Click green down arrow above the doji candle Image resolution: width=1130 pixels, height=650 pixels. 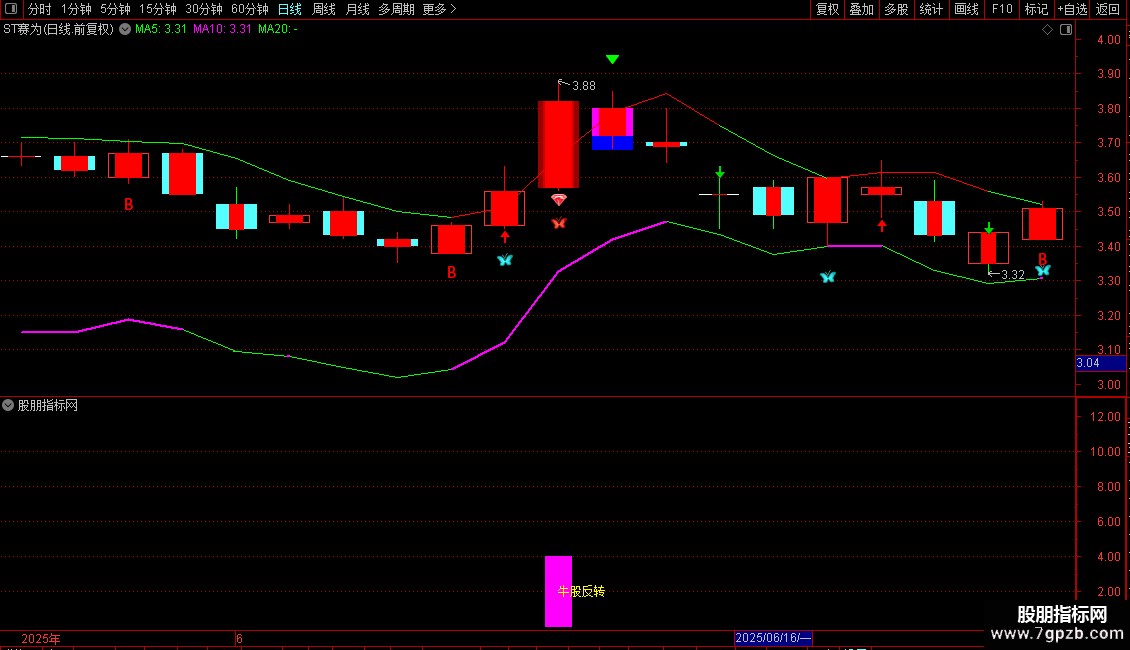coord(719,172)
